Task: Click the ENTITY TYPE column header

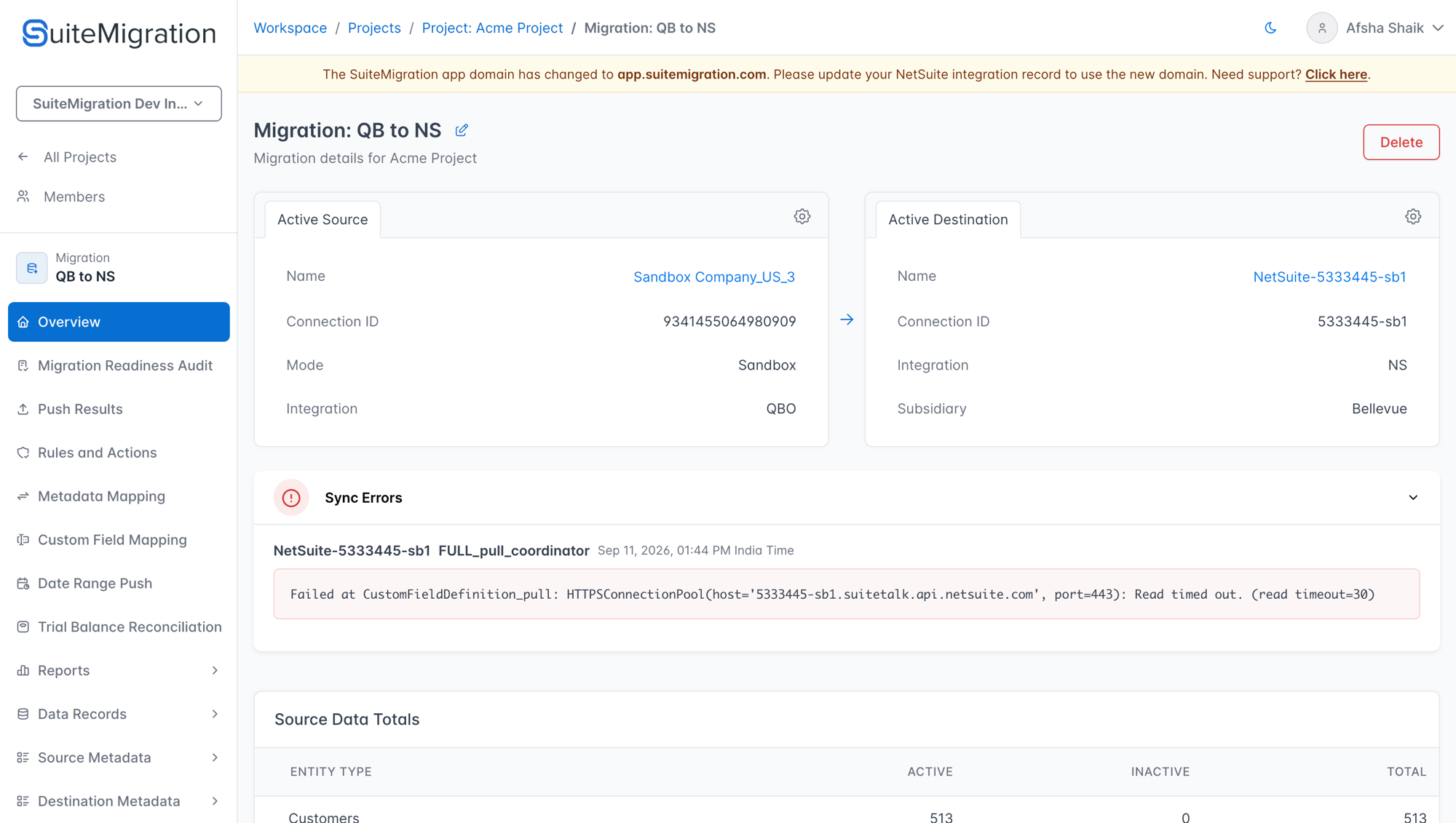Action: 331,771
